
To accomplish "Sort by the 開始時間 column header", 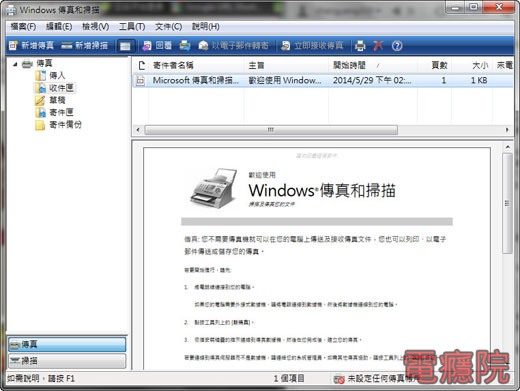I will coord(373,65).
